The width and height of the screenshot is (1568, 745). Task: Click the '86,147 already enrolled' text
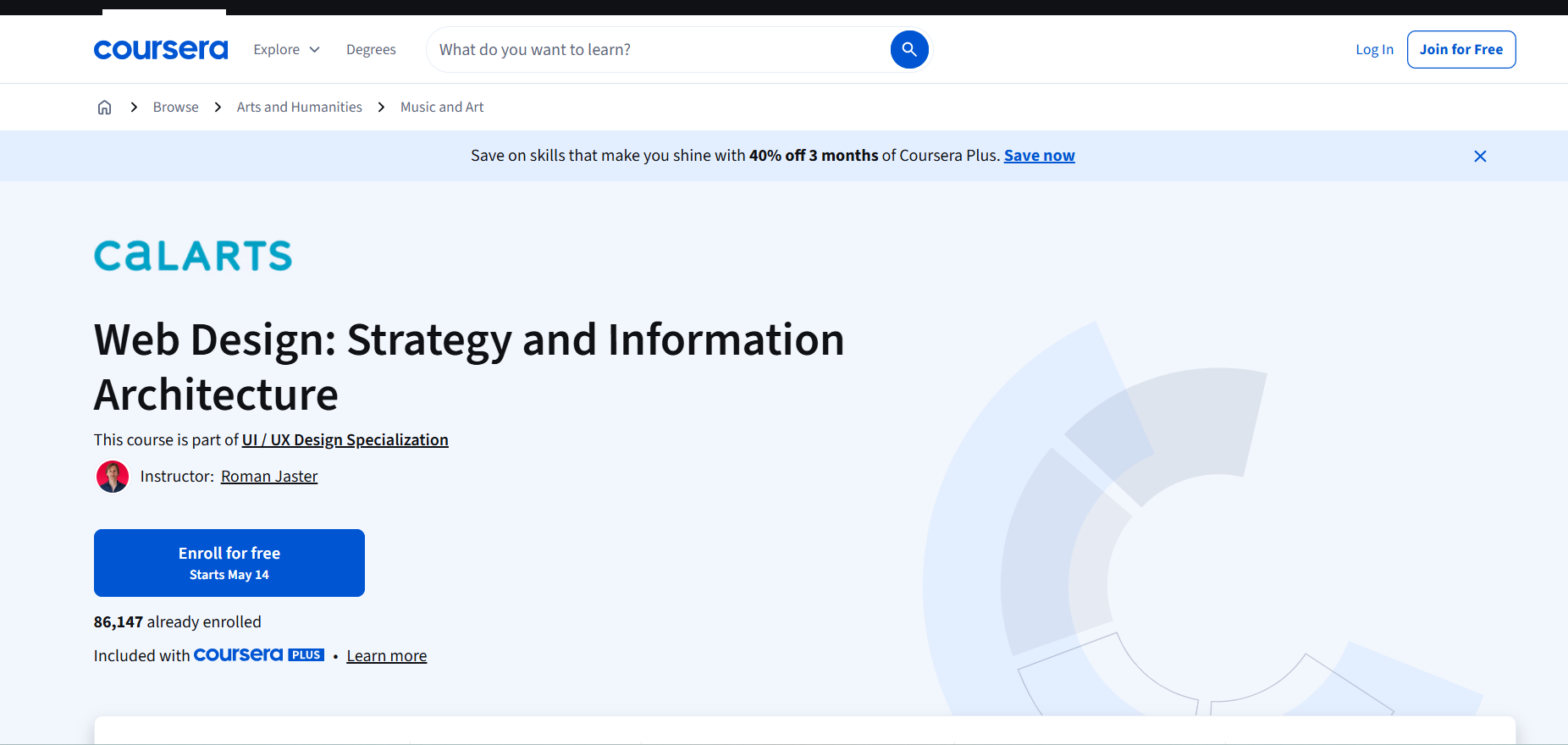pyautogui.click(x=178, y=621)
